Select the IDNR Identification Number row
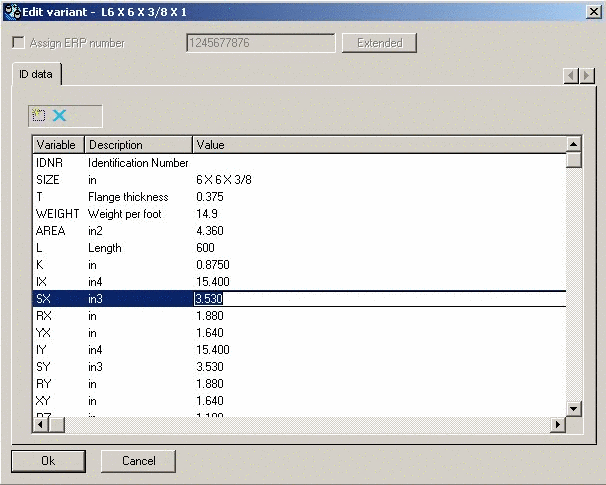 [300, 163]
